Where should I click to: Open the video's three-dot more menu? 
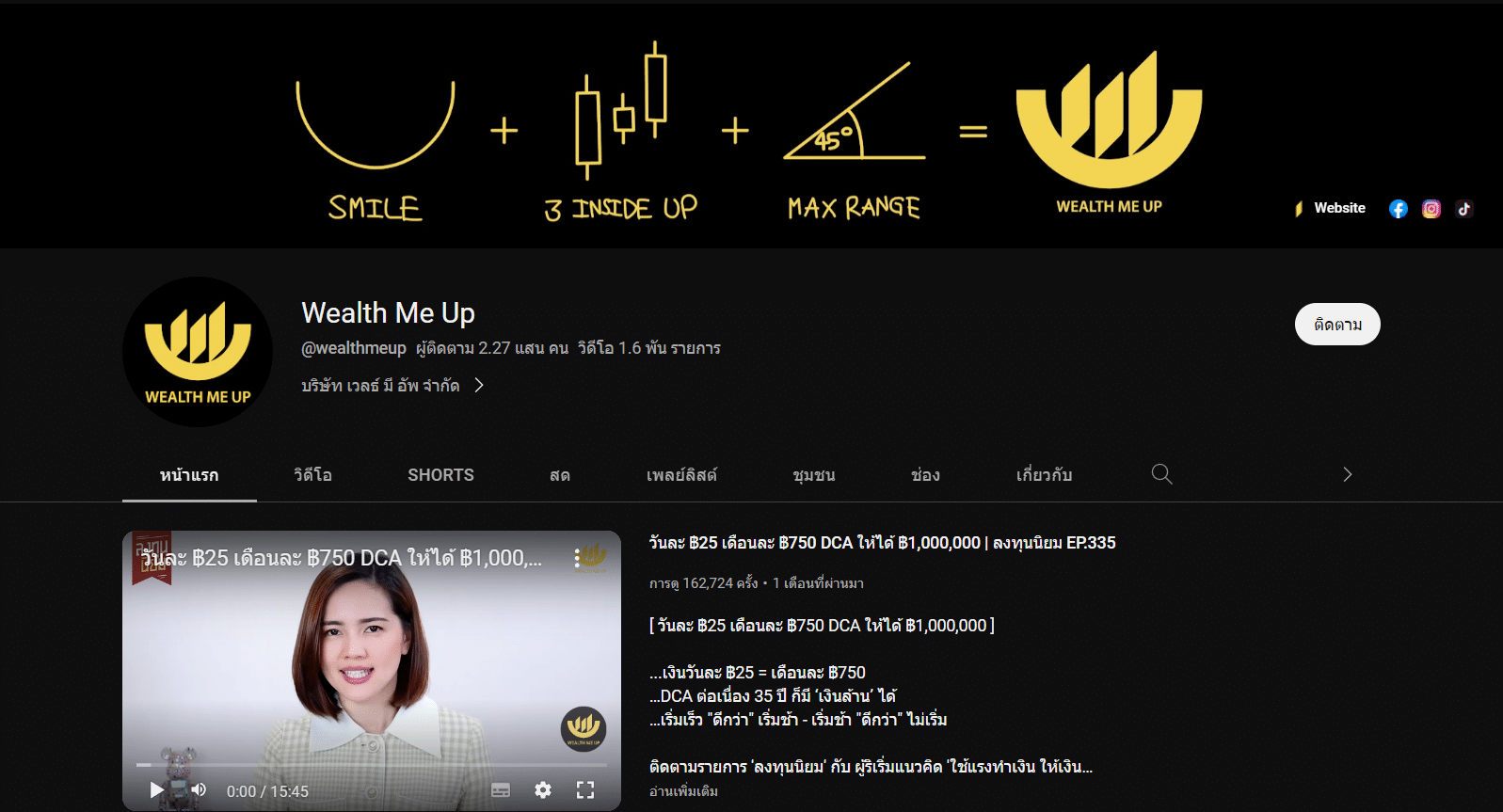tap(576, 559)
